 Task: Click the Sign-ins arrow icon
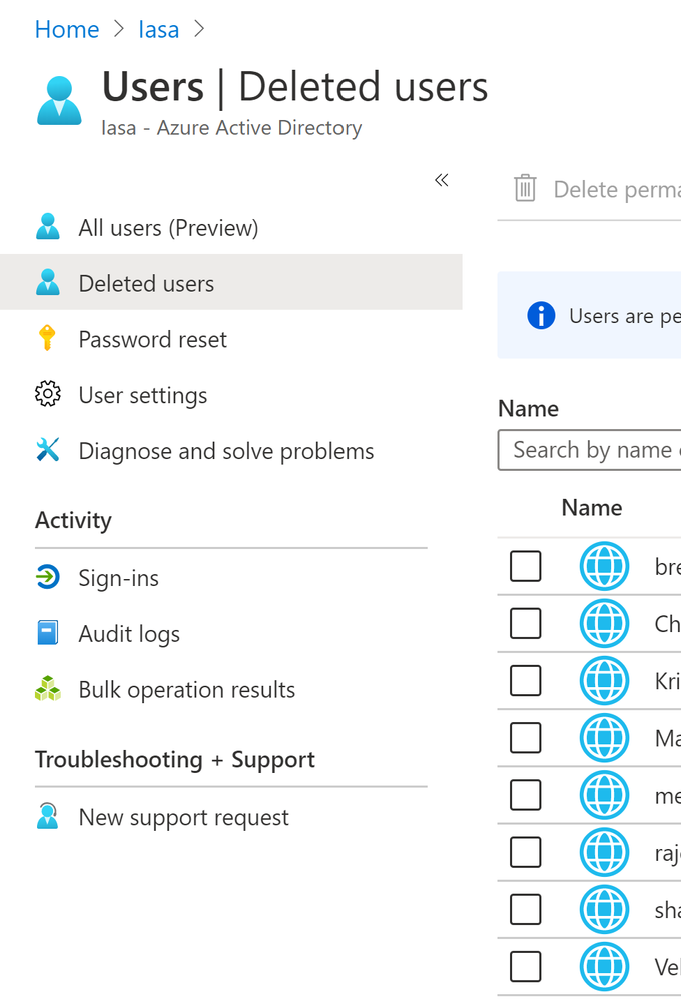click(x=48, y=577)
